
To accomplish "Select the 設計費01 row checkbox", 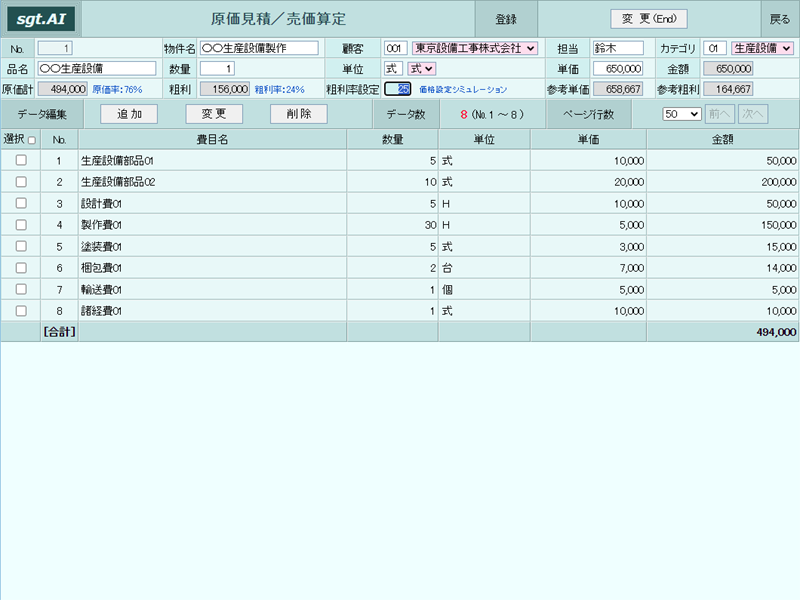I will point(21,203).
